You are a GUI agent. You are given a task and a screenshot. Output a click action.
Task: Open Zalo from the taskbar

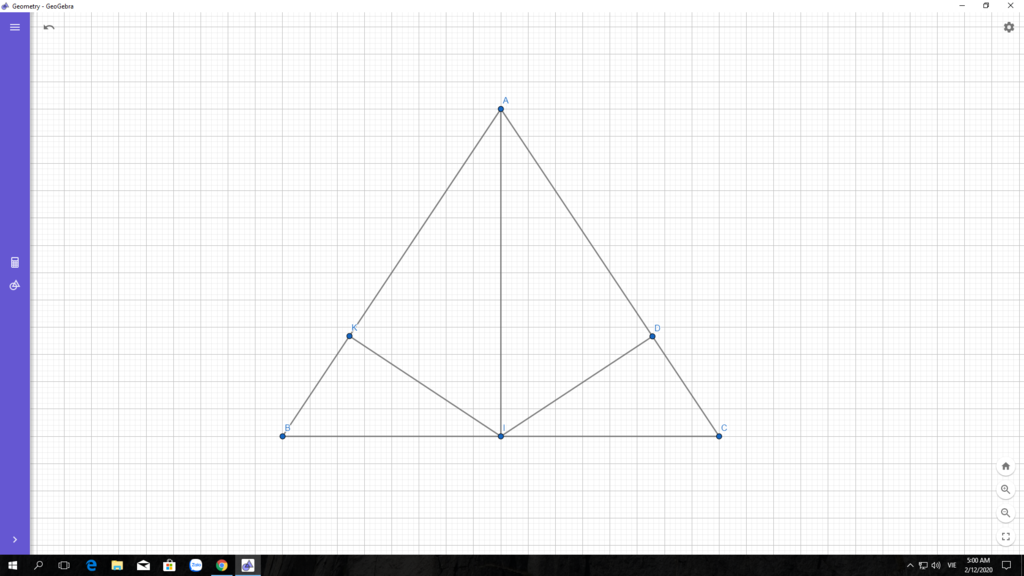(x=196, y=566)
